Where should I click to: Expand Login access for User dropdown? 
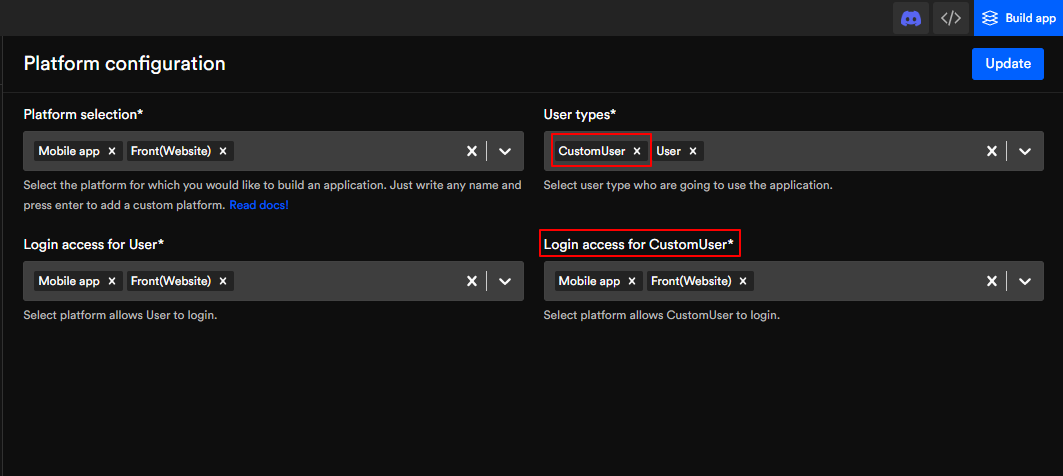tap(505, 281)
